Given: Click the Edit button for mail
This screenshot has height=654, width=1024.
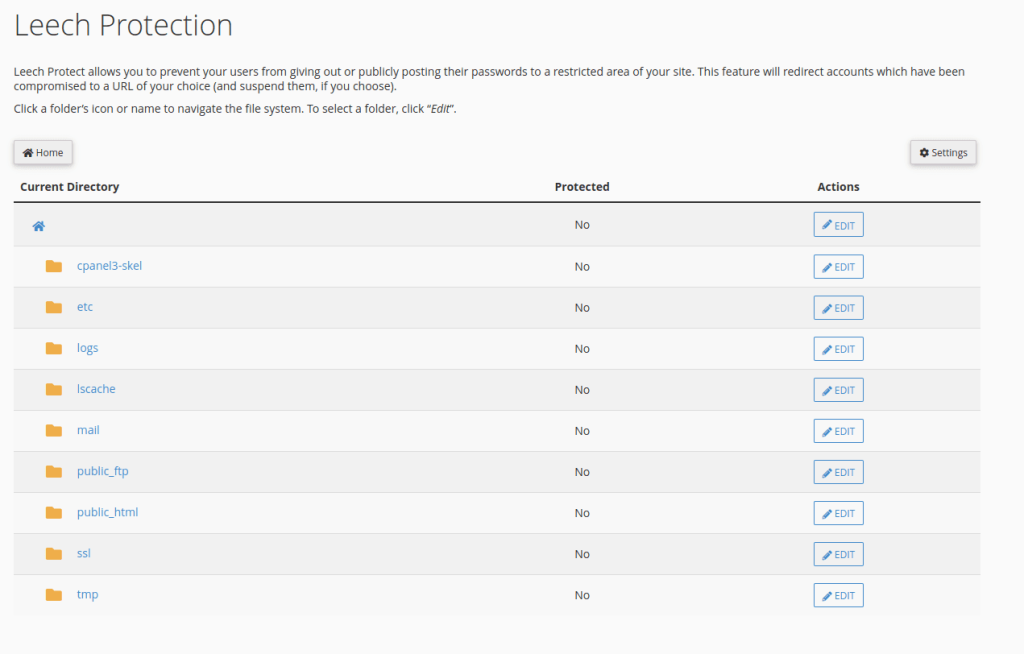Looking at the screenshot, I should click(x=838, y=431).
